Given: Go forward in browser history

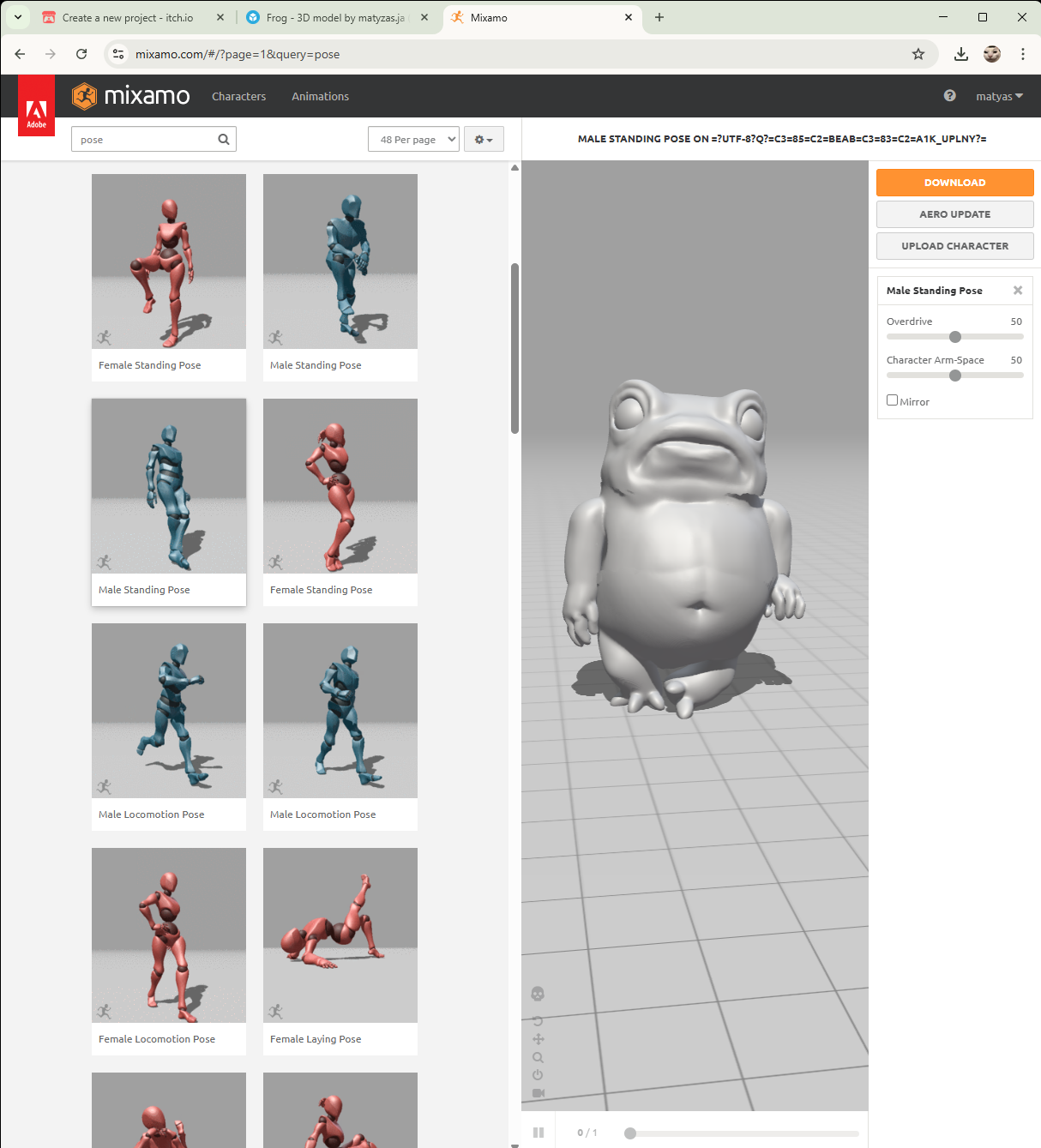Looking at the screenshot, I should [51, 54].
